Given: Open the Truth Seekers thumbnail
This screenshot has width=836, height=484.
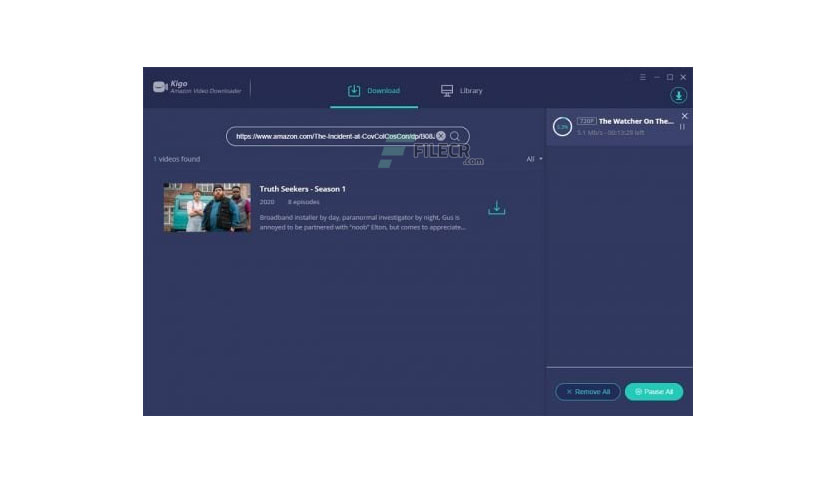Looking at the screenshot, I should [207, 207].
